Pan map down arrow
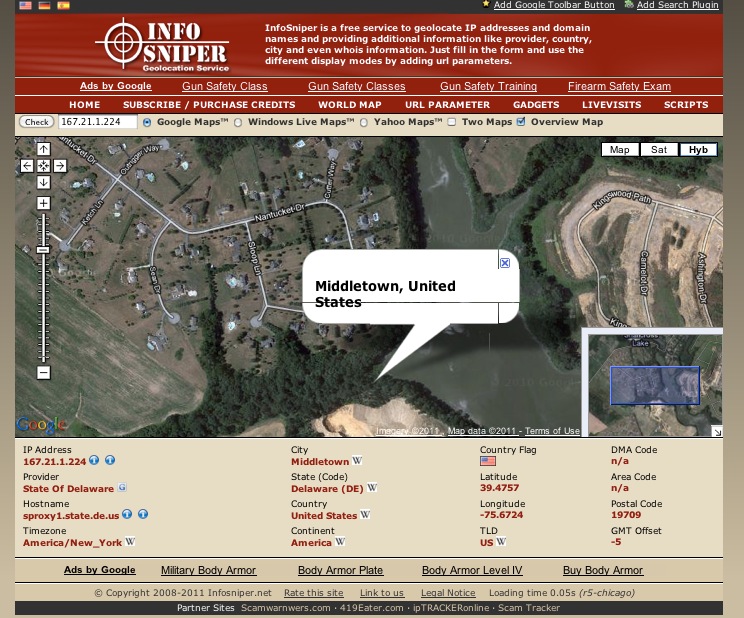The width and height of the screenshot is (744, 618). pyautogui.click(x=44, y=182)
